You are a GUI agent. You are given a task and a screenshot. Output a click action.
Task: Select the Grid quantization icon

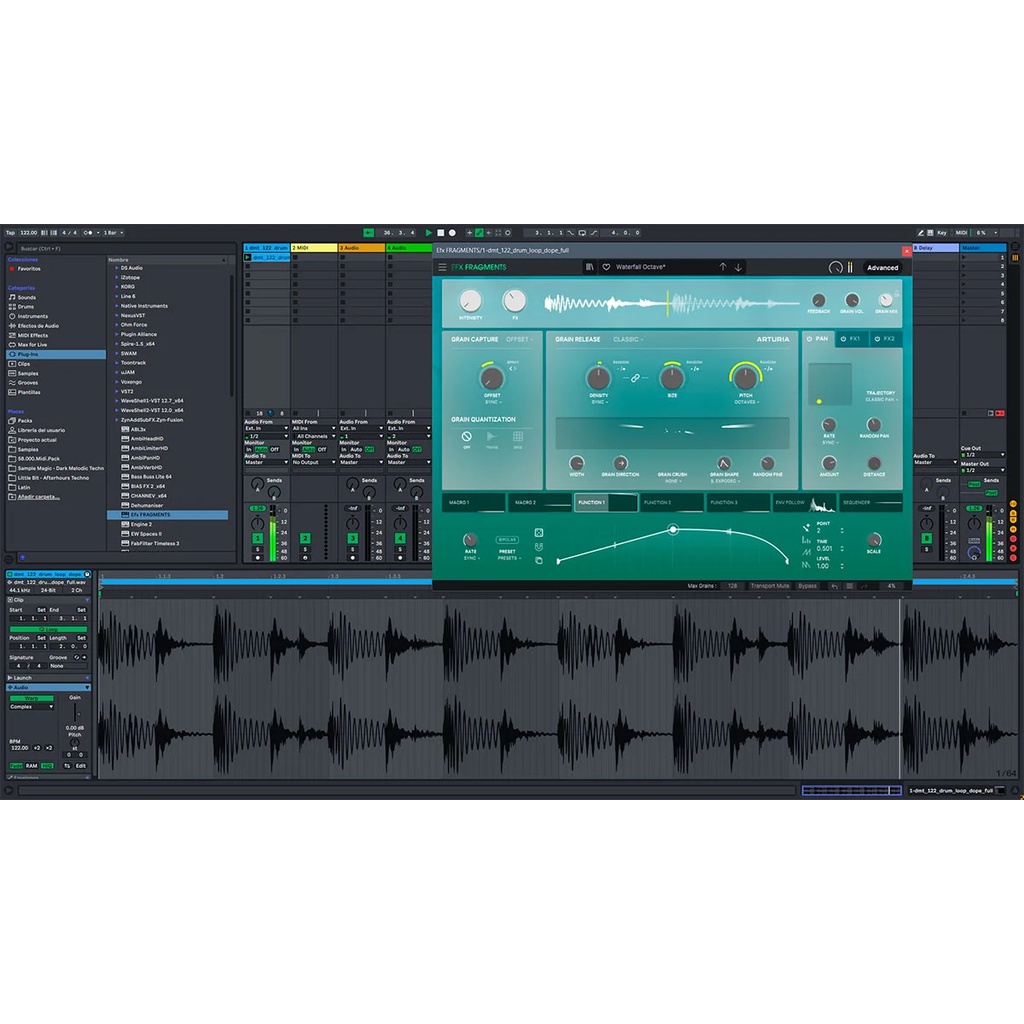coord(518,437)
